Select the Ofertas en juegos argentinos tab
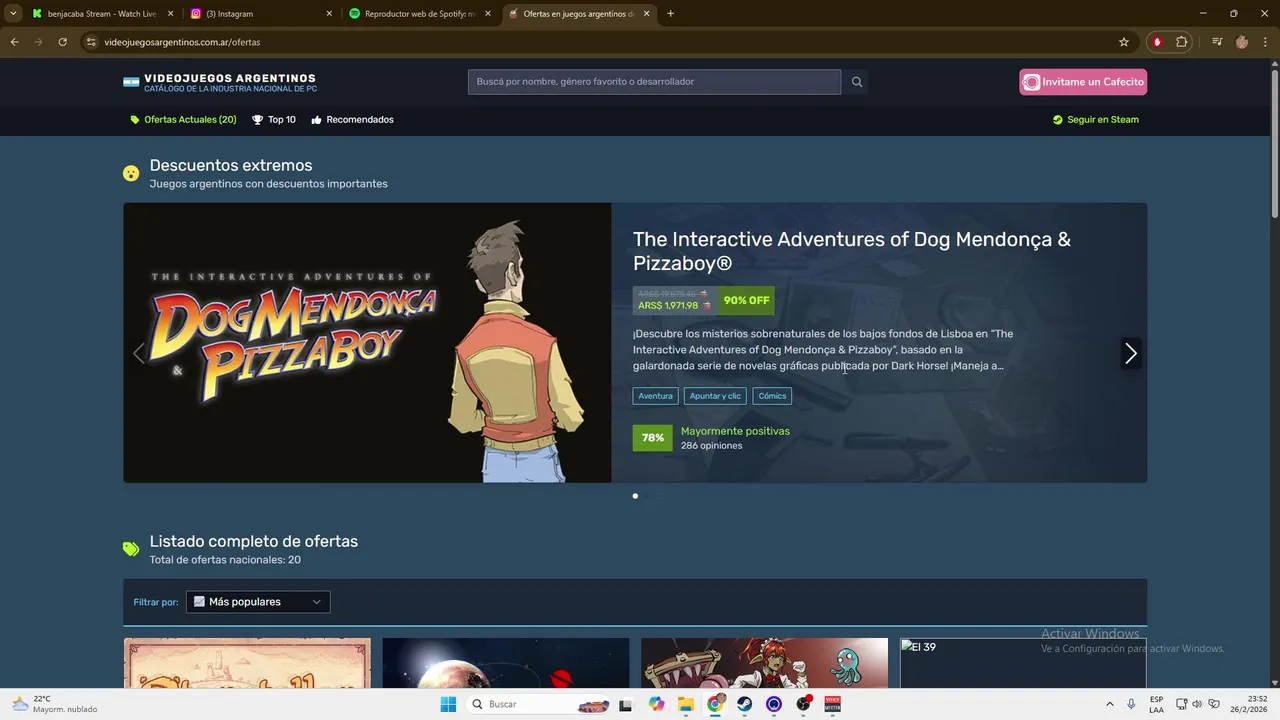 pyautogui.click(x=578, y=14)
